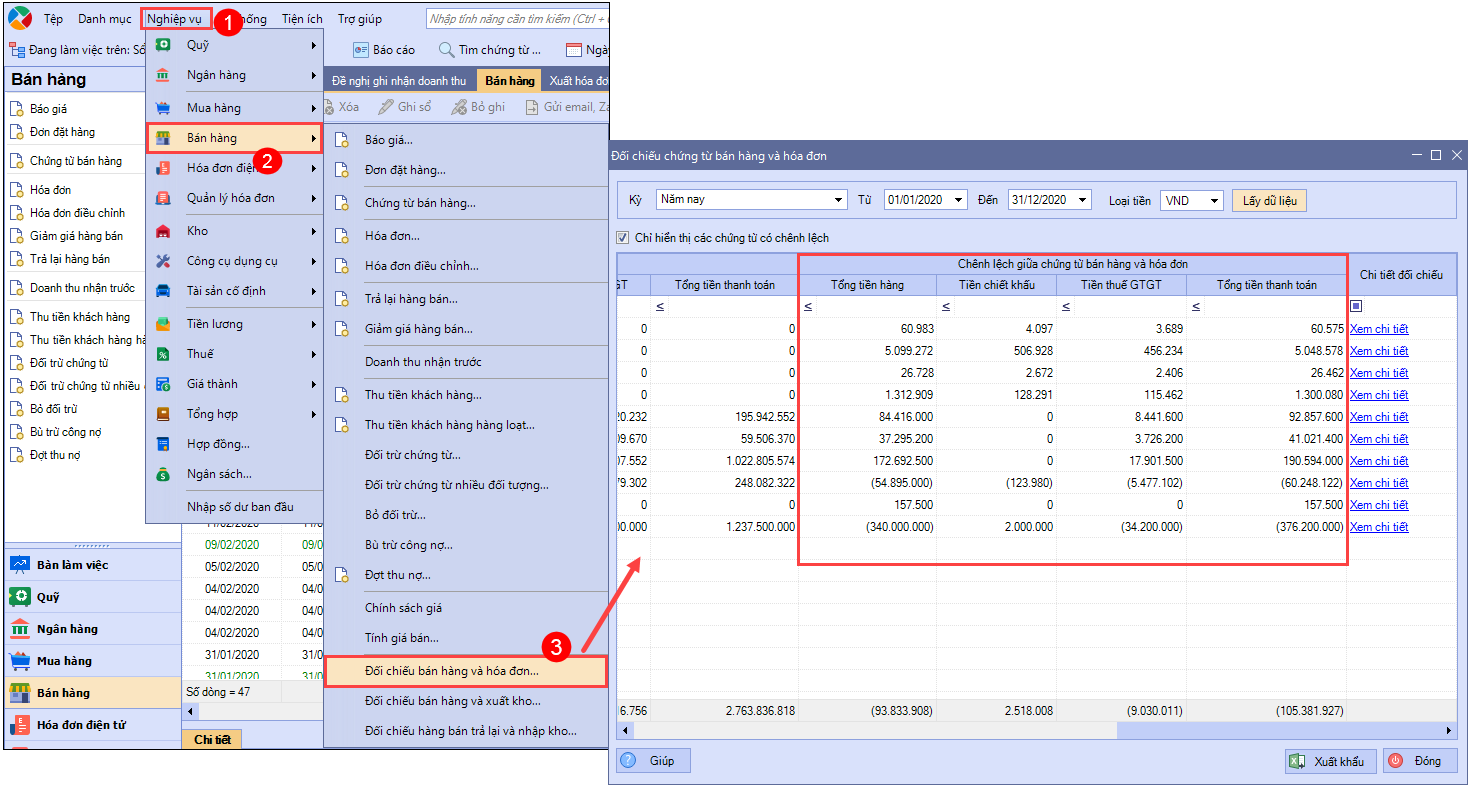The image size is (1470, 788).
Task: Click the Kho warehouse icon in menu
Action: point(164,231)
